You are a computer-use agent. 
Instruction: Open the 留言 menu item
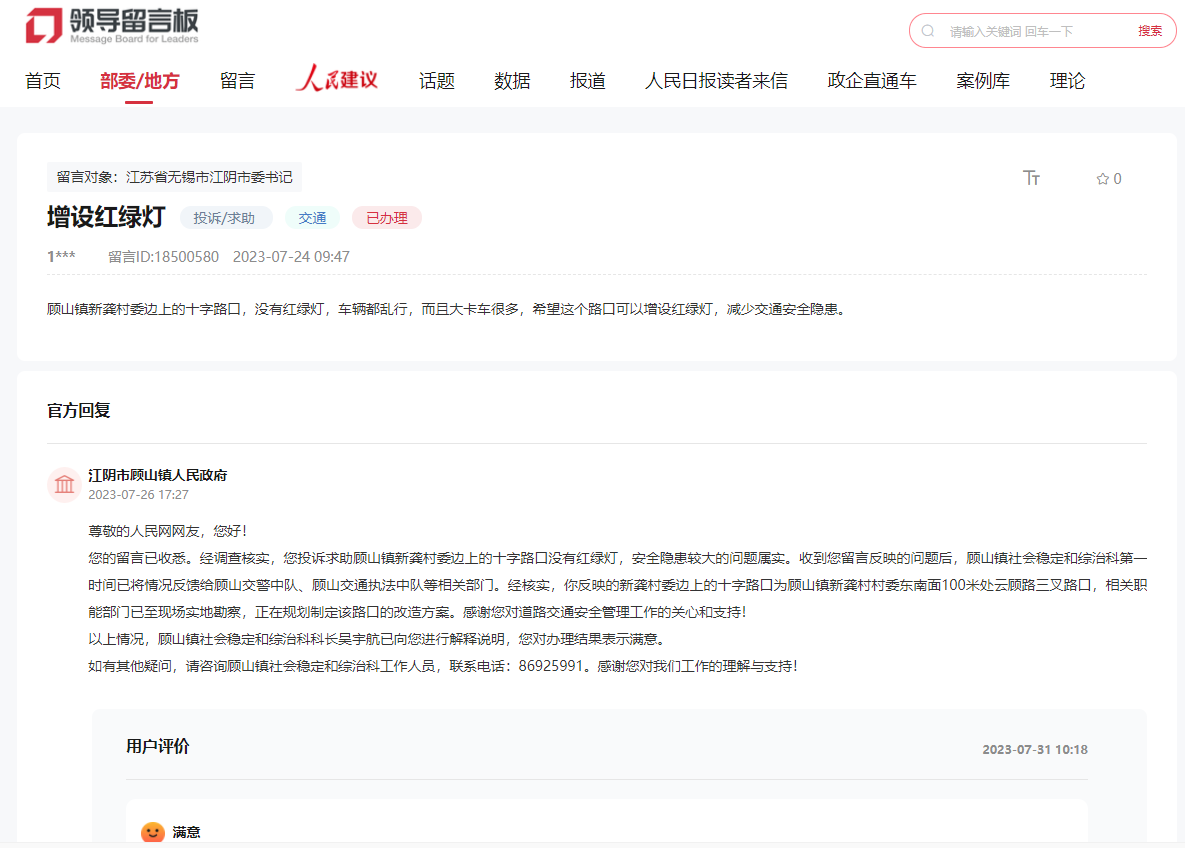237,81
